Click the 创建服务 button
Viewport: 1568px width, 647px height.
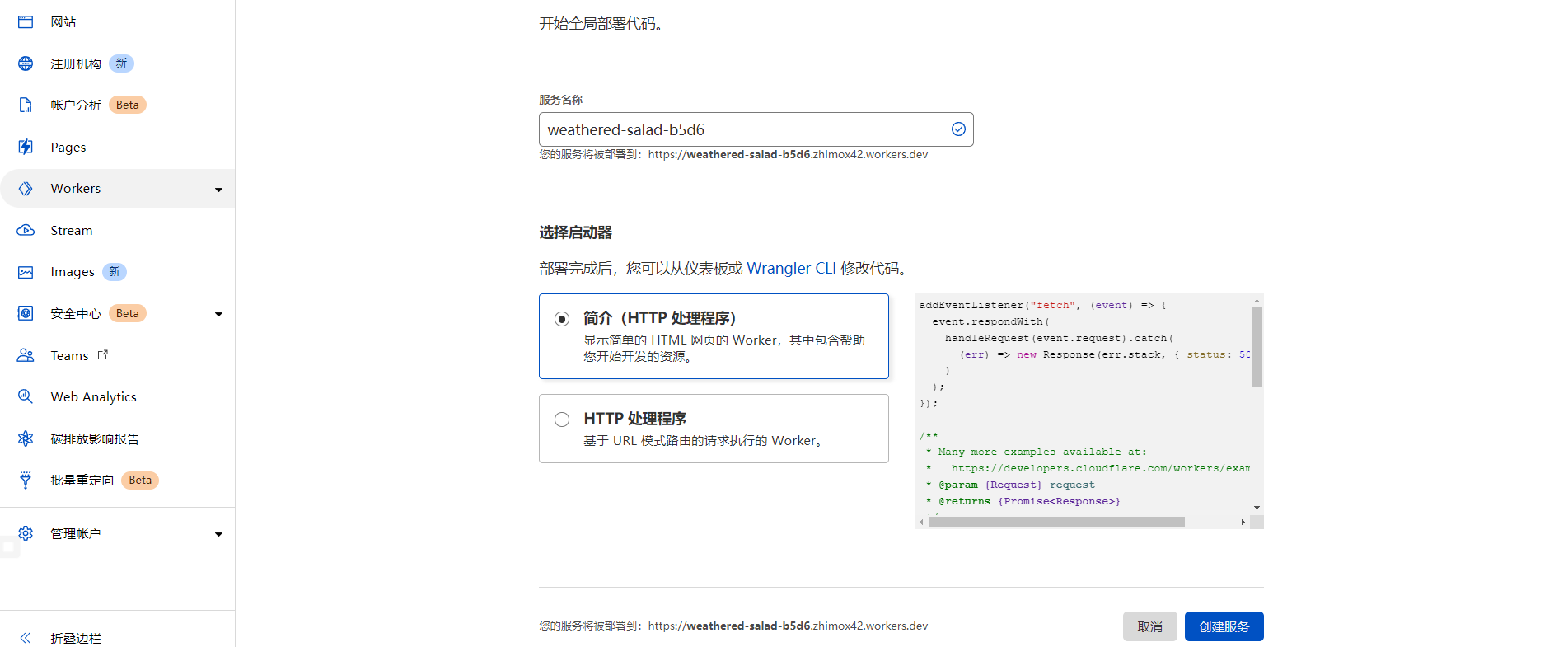point(1224,626)
